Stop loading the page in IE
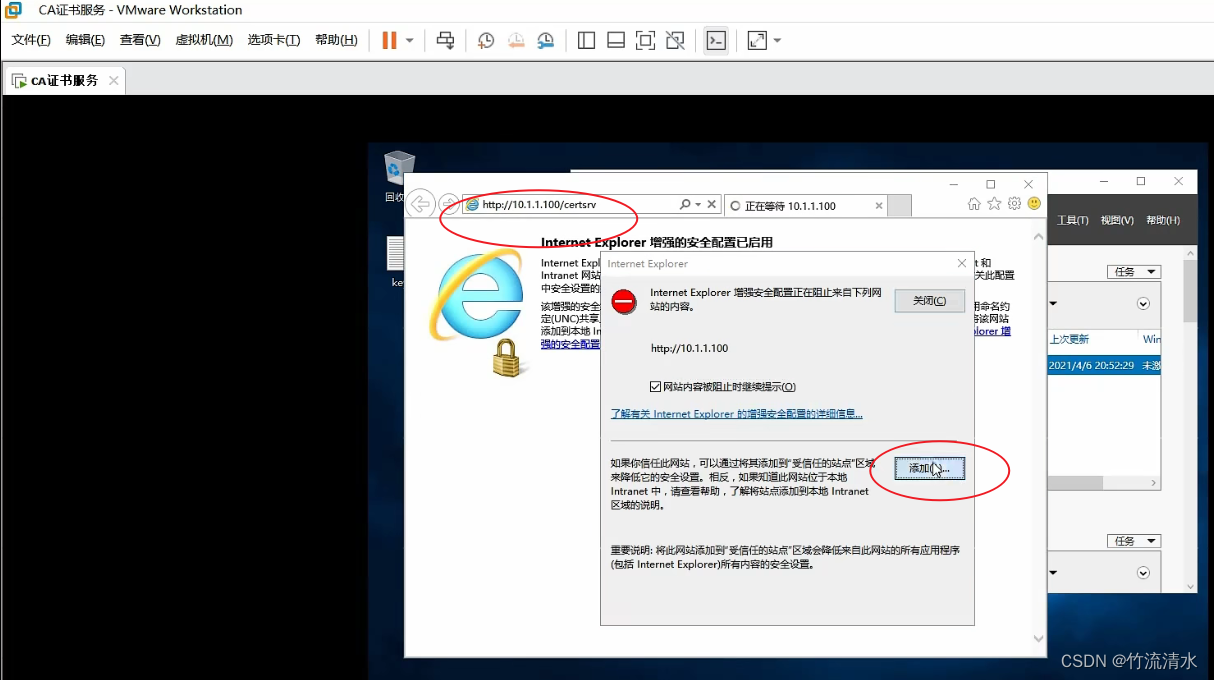The width and height of the screenshot is (1214, 680). [712, 204]
